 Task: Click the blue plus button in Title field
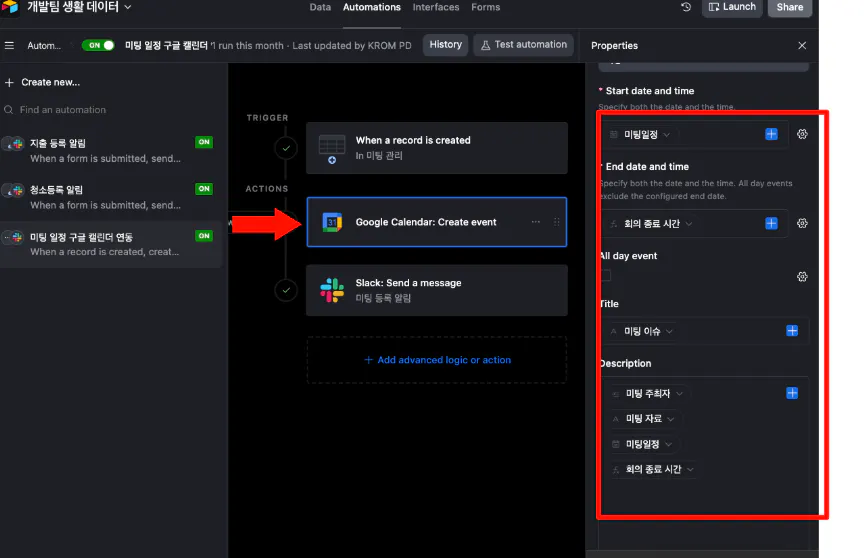pos(792,331)
